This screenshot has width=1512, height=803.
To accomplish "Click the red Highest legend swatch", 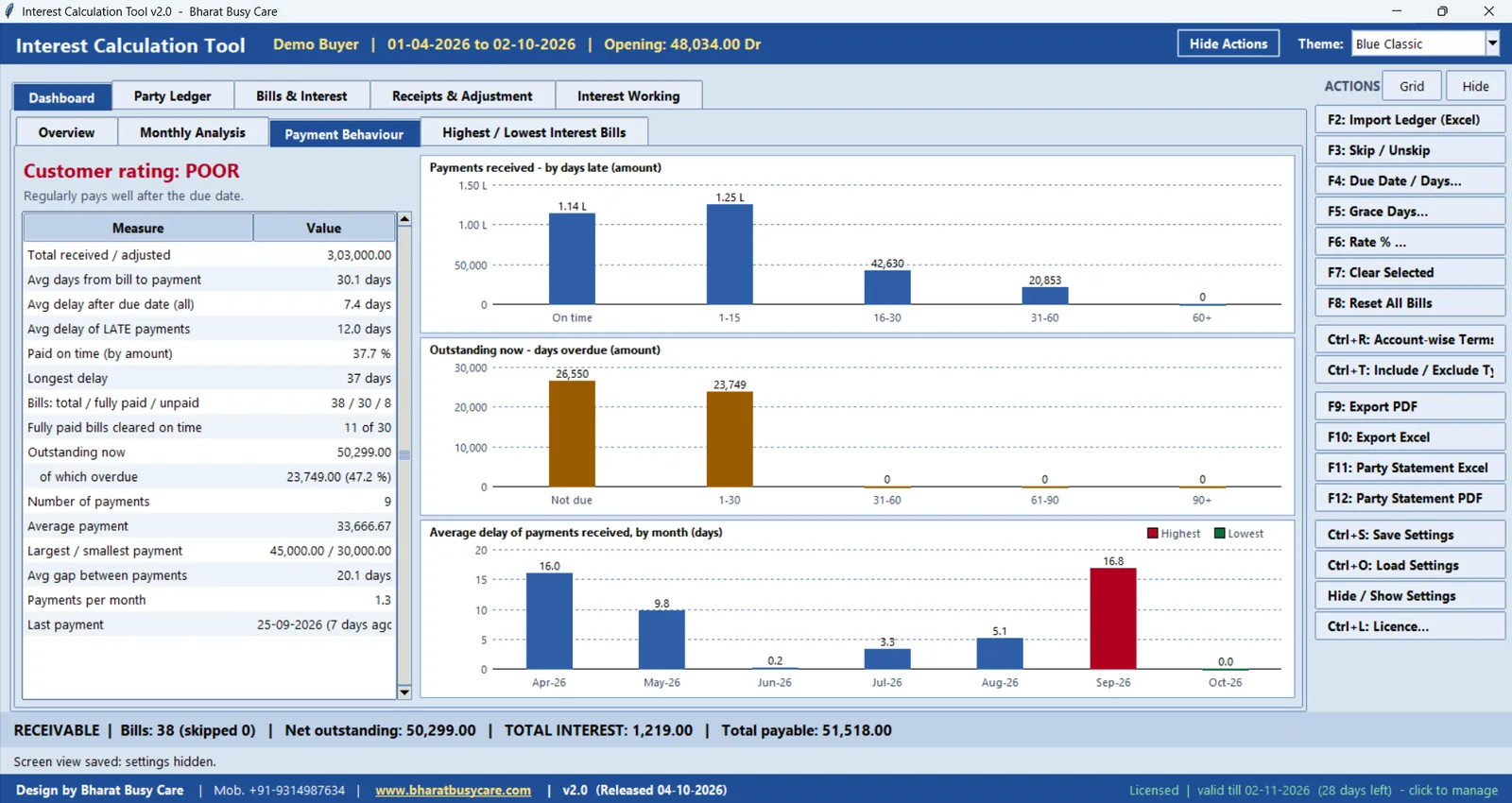I will pyautogui.click(x=1153, y=533).
